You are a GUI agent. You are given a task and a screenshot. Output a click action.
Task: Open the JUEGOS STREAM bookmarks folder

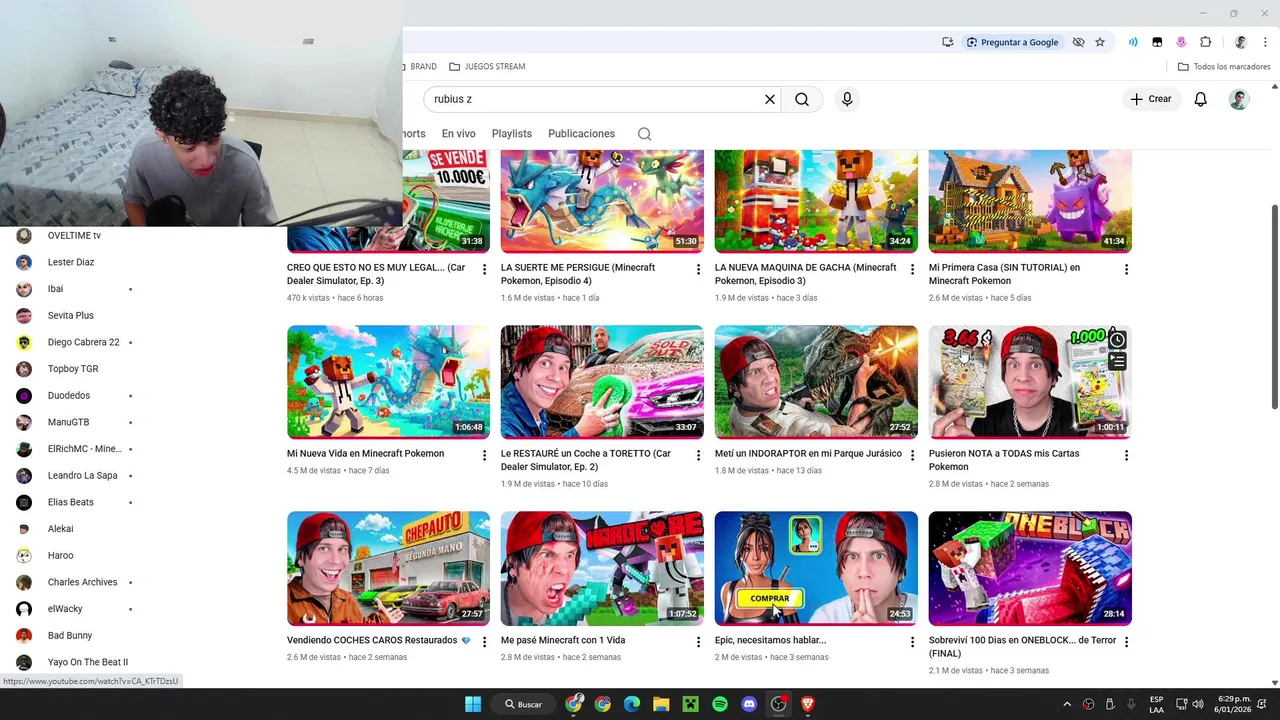pos(487,66)
